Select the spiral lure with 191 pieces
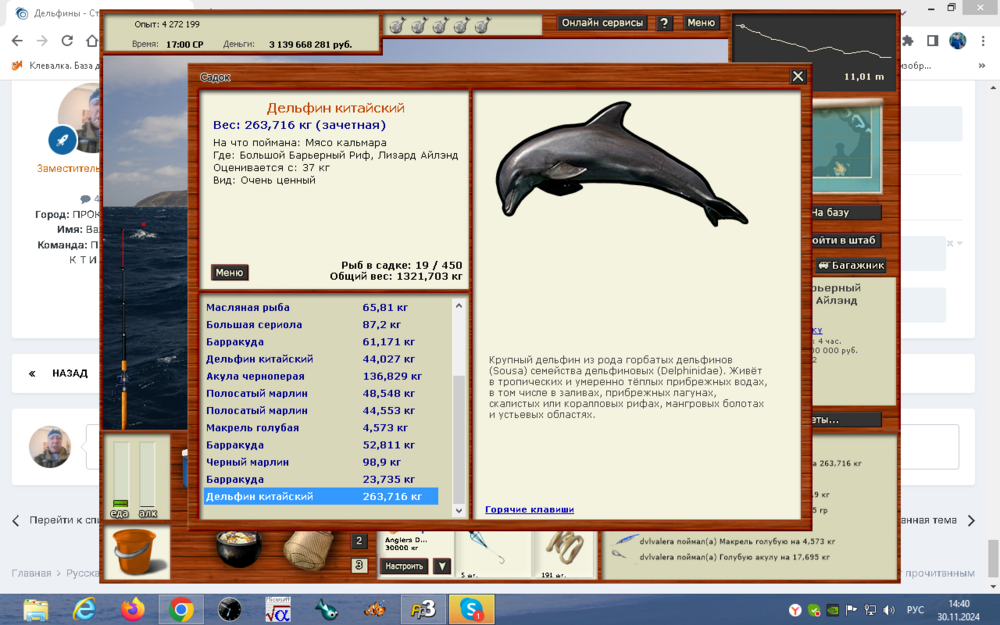The height and width of the screenshot is (625, 1000). 565,549
